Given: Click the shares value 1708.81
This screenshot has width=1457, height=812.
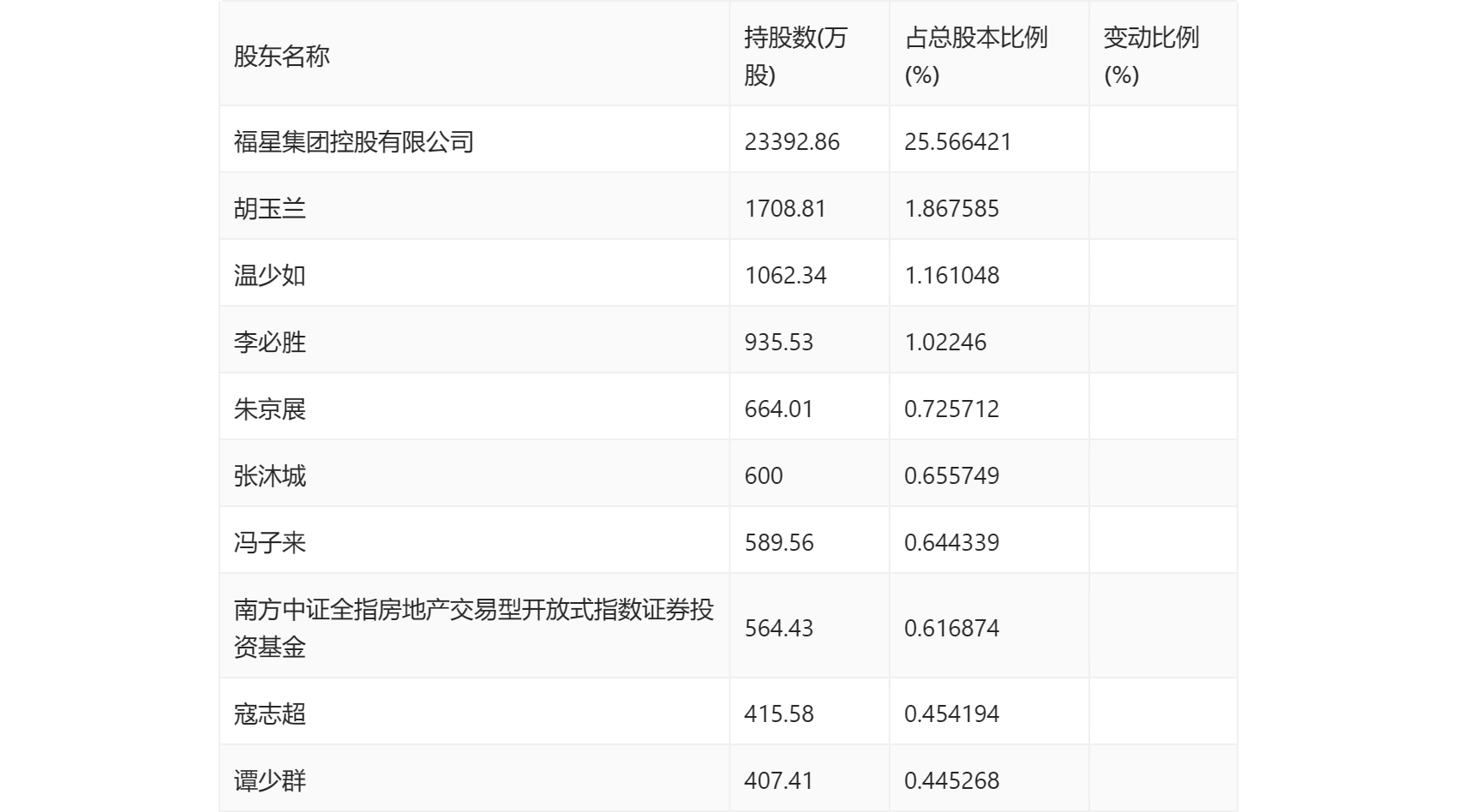Looking at the screenshot, I should (x=785, y=209).
